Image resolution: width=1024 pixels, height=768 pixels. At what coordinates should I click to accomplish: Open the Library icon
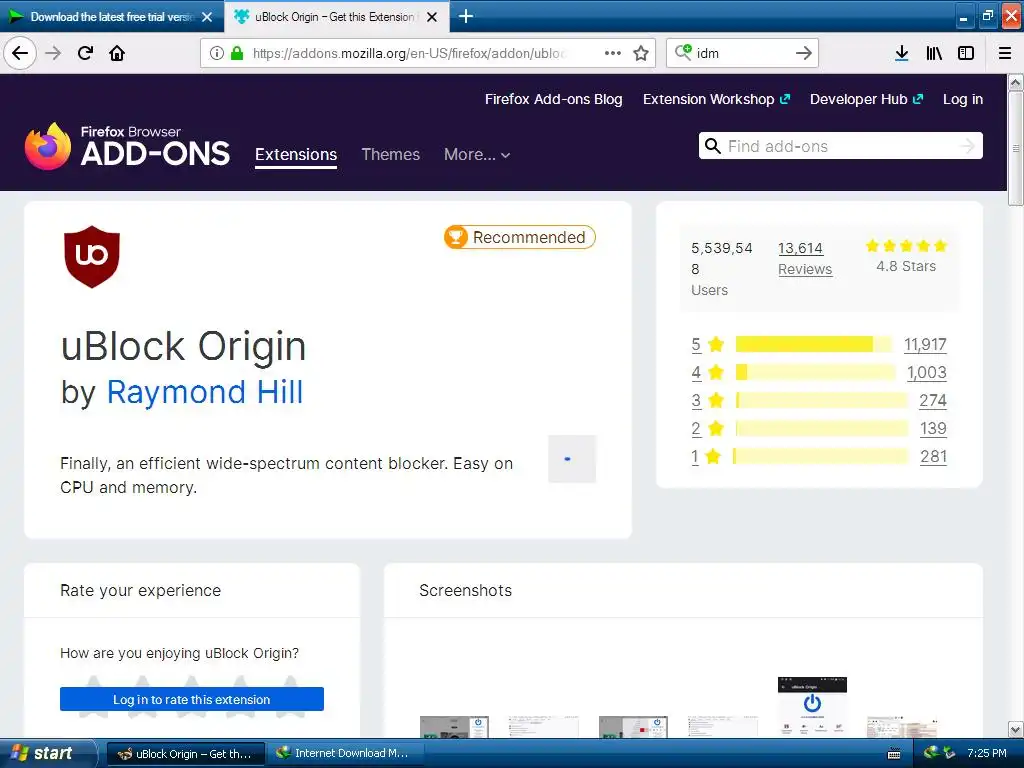pos(934,53)
